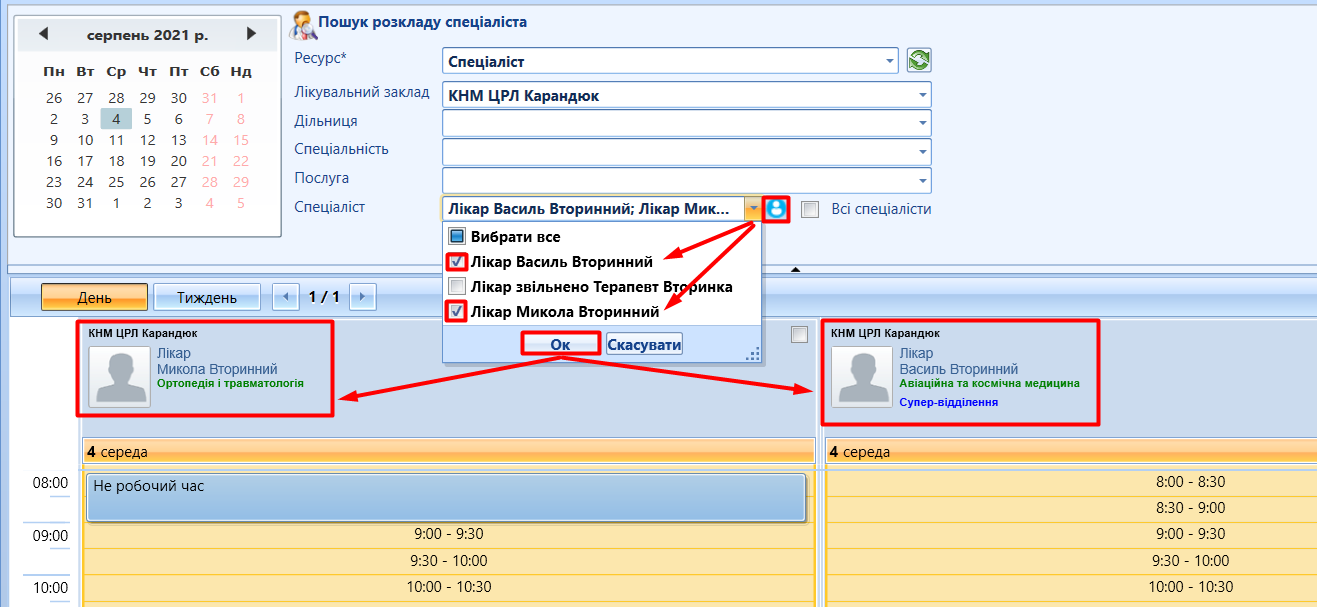
Task: Confirm selection with Ок button
Action: pos(560,344)
